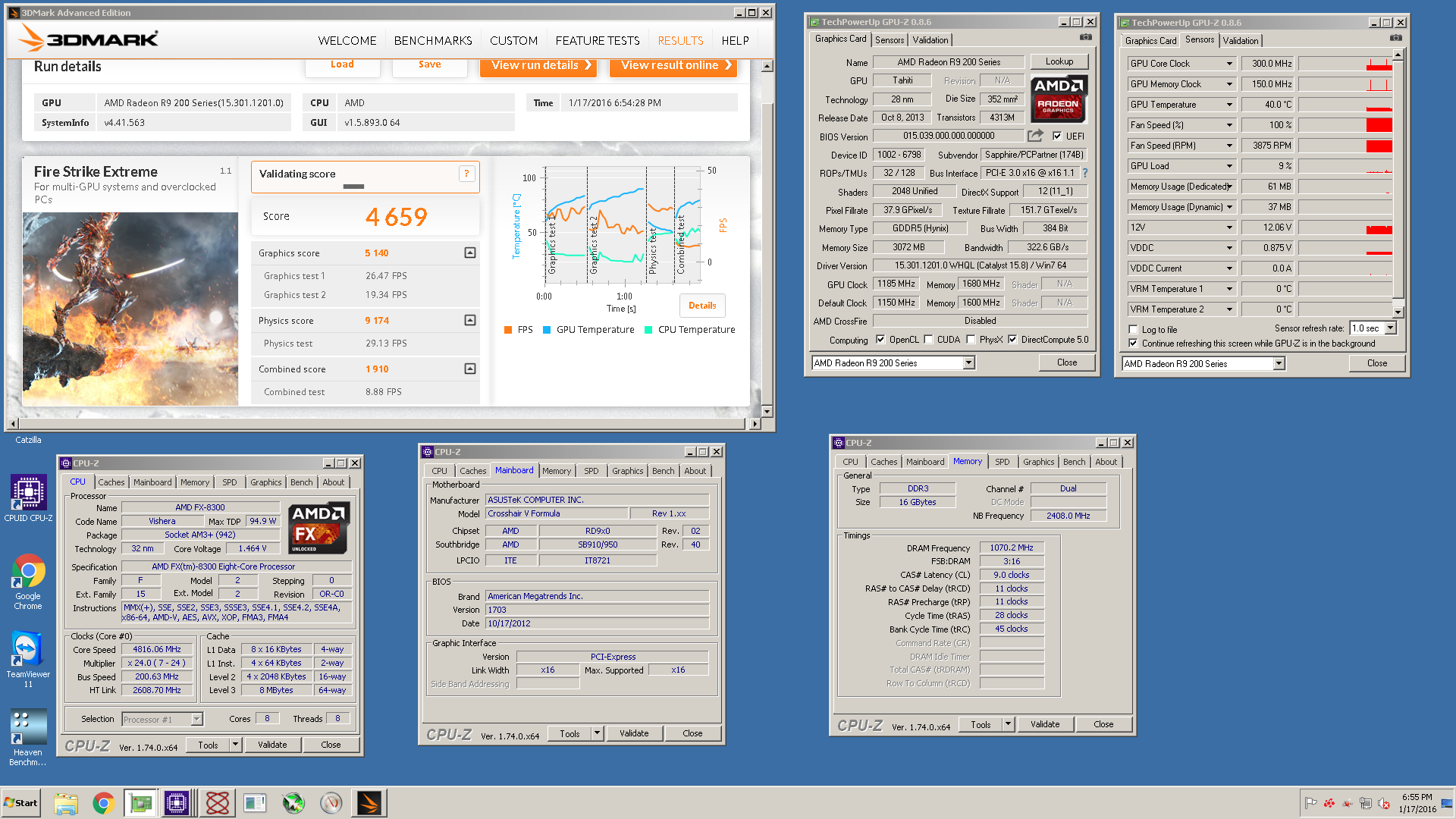Click View run details button
1456x819 pixels.
pyautogui.click(x=538, y=66)
